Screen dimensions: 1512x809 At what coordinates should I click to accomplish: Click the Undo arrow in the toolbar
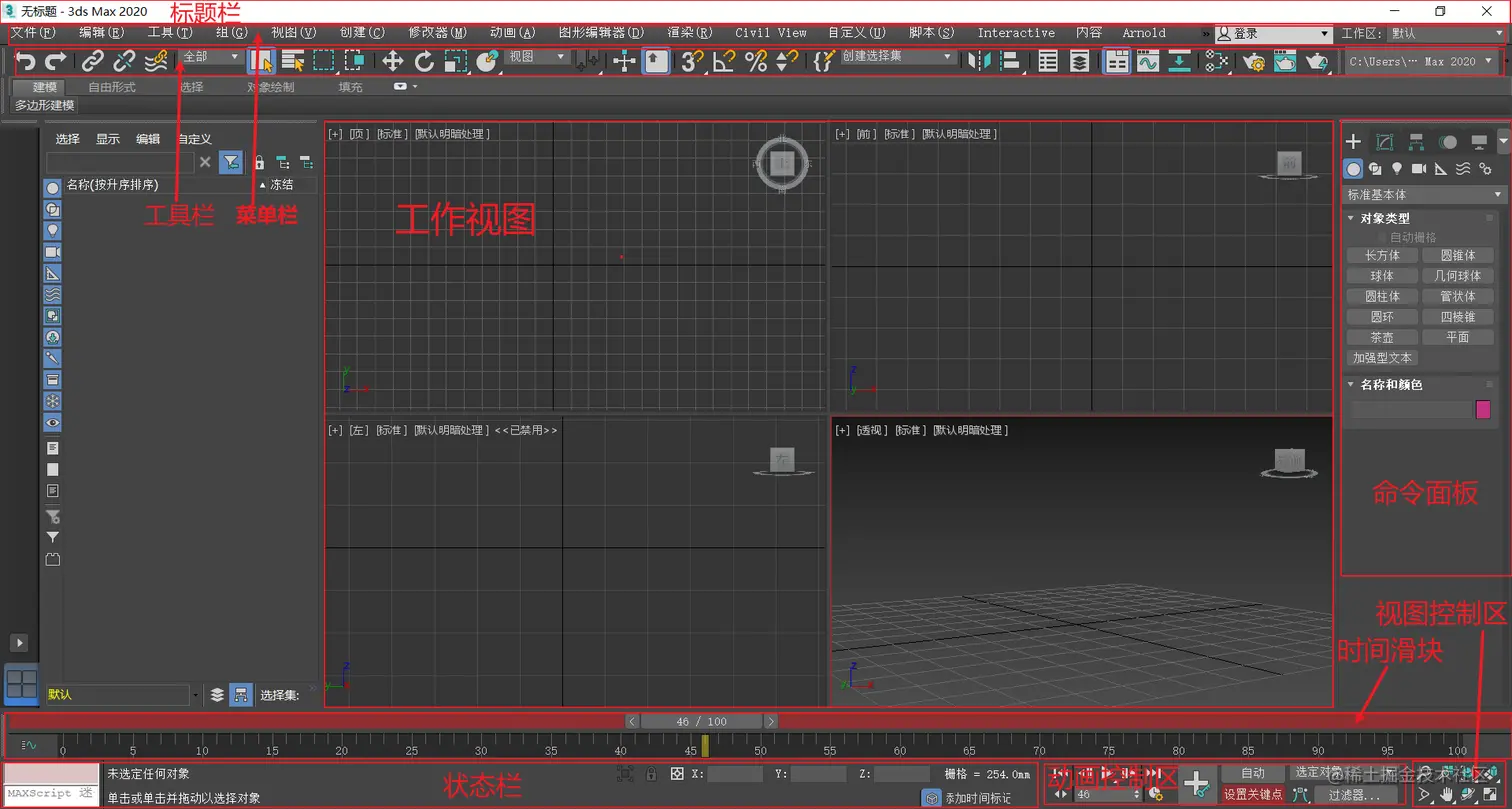[25, 62]
